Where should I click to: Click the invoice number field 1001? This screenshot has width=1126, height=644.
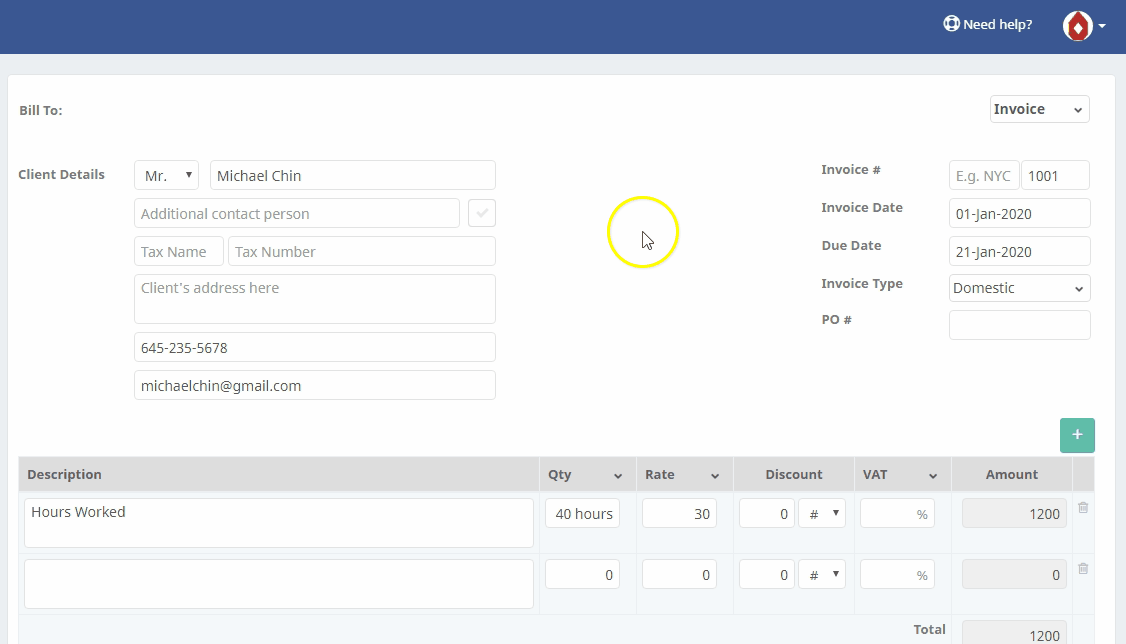1056,175
